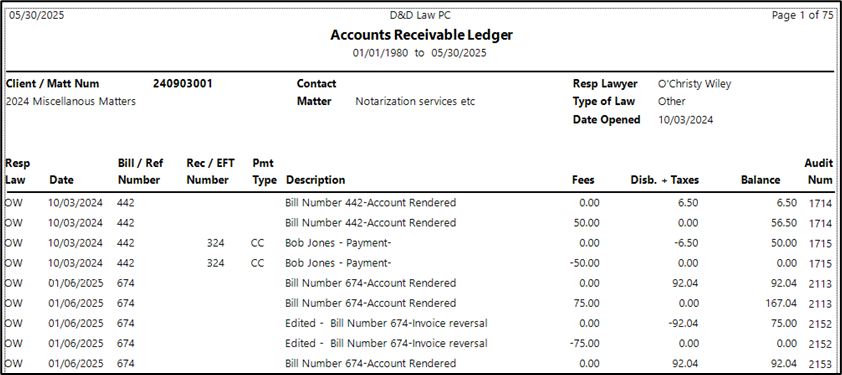Select first Bill Number 442-Account Rendered row
842x375 pixels.
click(419, 203)
